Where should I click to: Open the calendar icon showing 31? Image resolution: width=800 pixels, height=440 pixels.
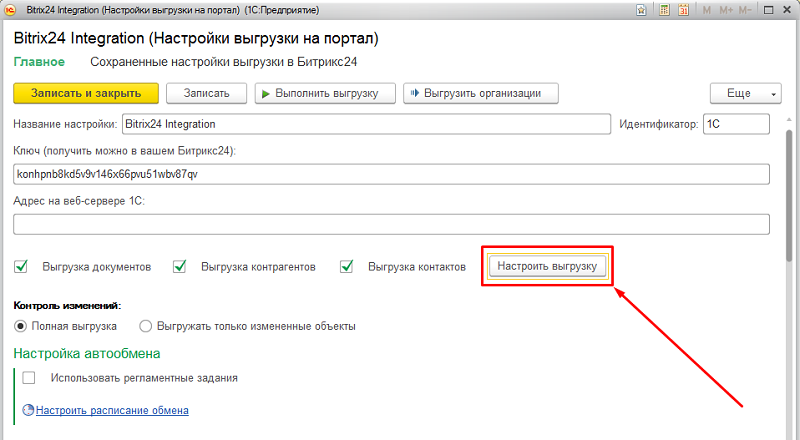point(684,10)
